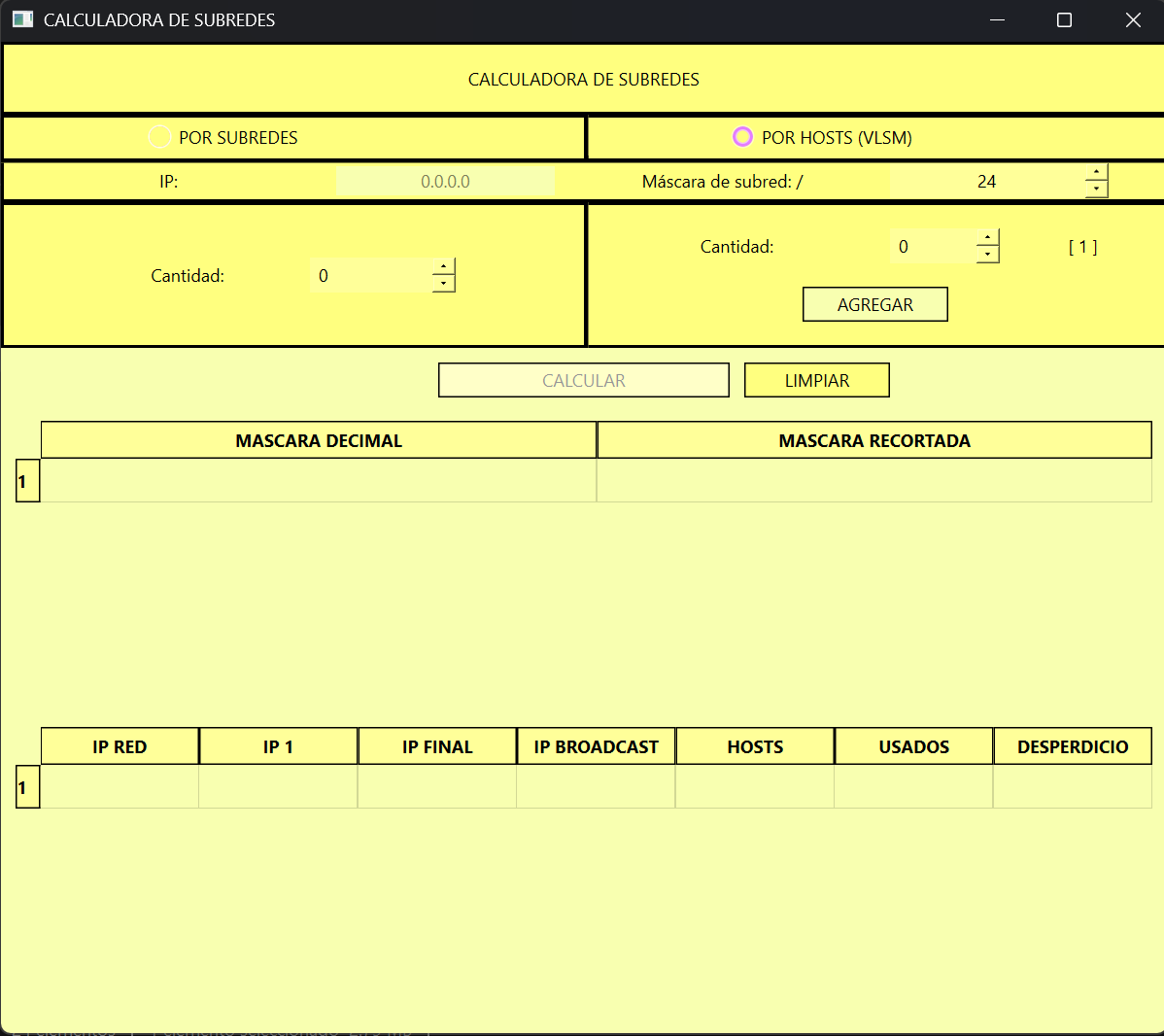Minimize the CALCULADORA DE SUBREDES window
1164x1036 pixels.
click(997, 20)
